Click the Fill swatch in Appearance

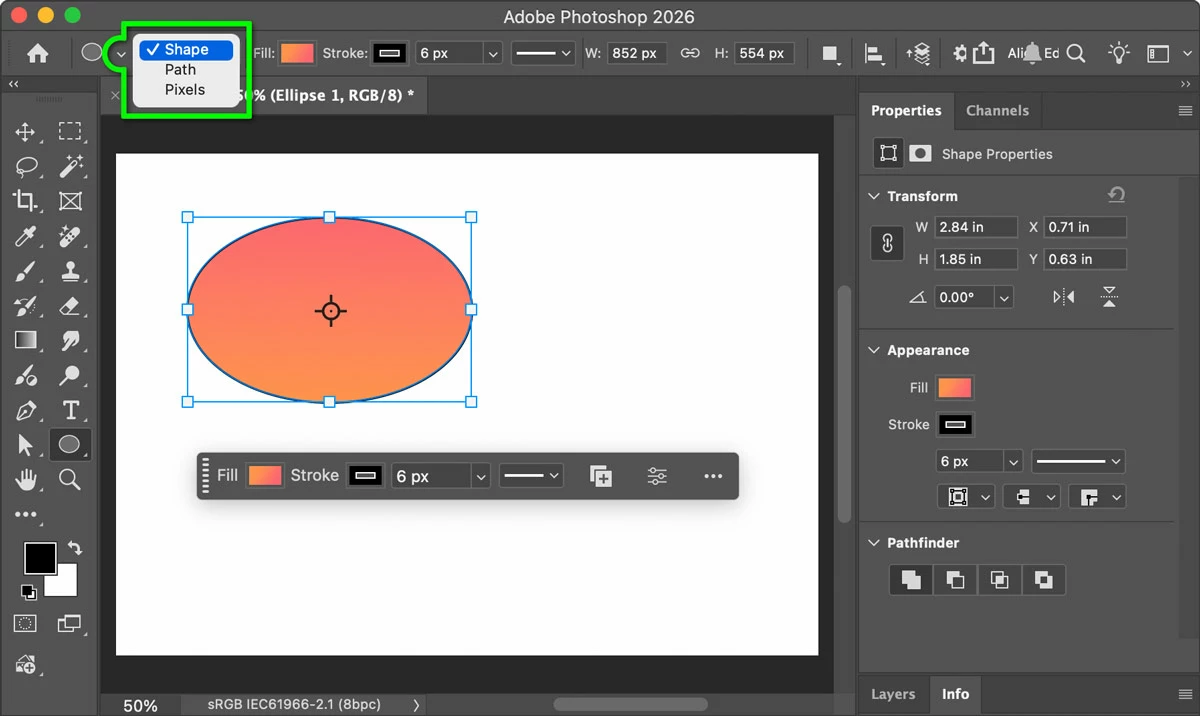click(x=955, y=388)
